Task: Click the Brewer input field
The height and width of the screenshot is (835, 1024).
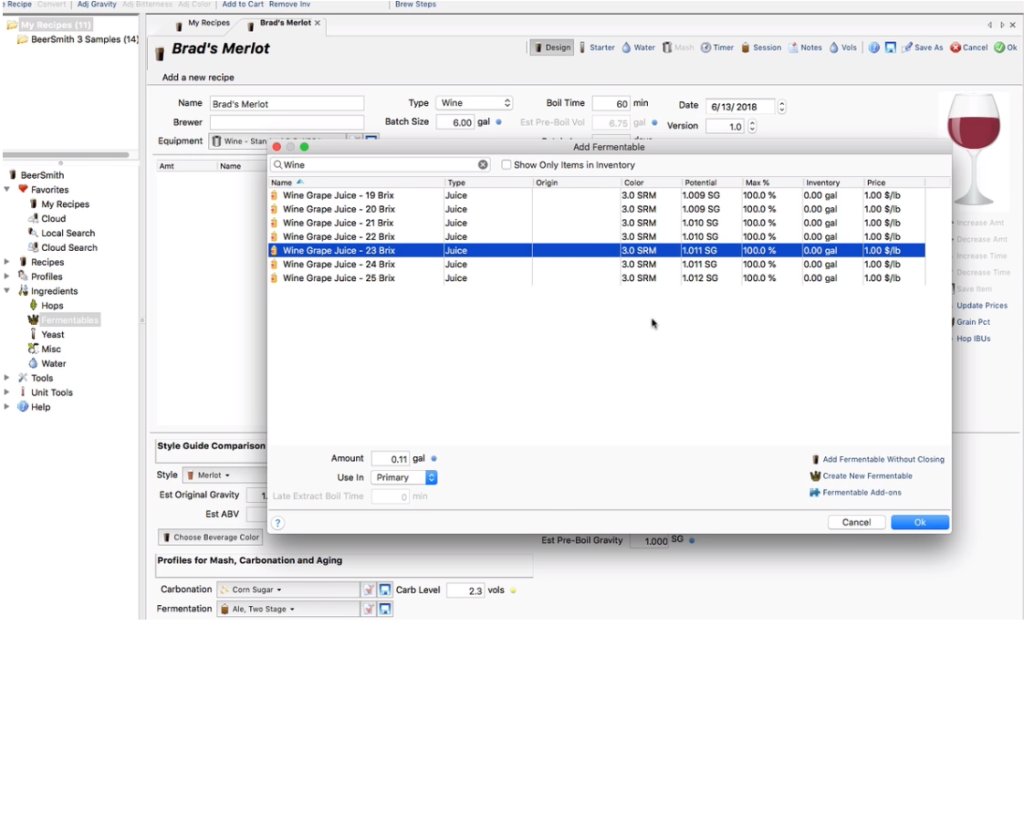Action: coord(287,122)
